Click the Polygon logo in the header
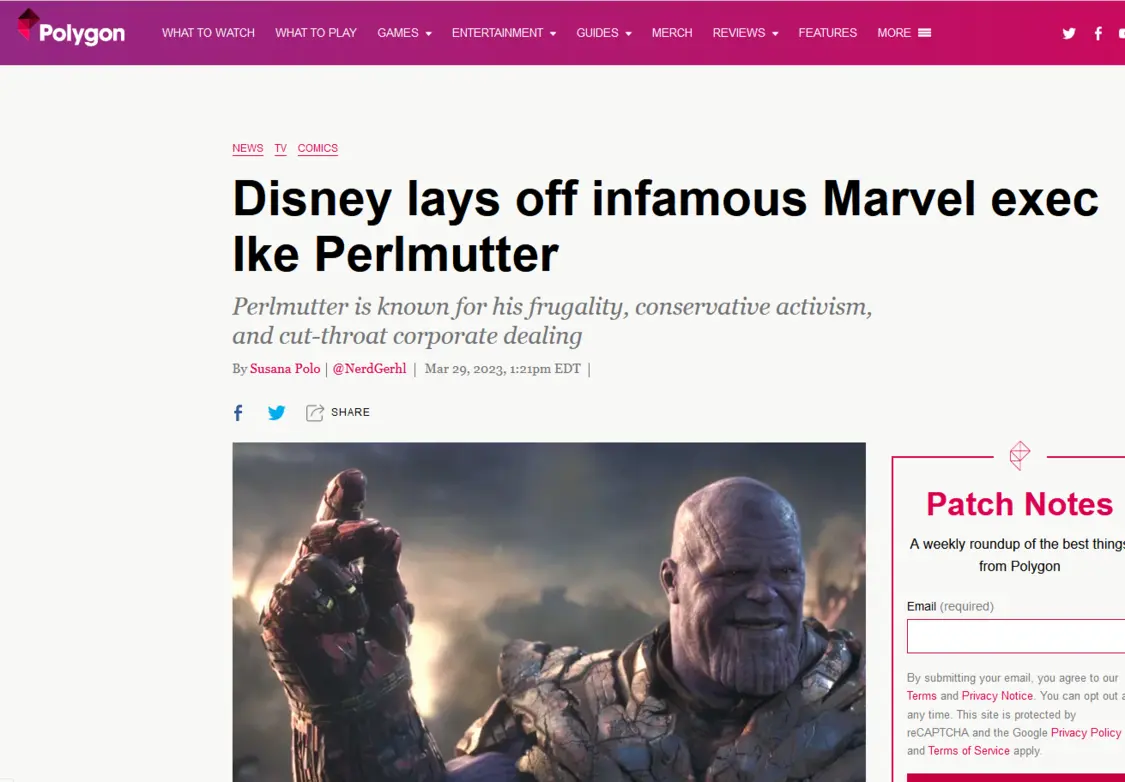Image resolution: width=1125 pixels, height=782 pixels. [71, 27]
